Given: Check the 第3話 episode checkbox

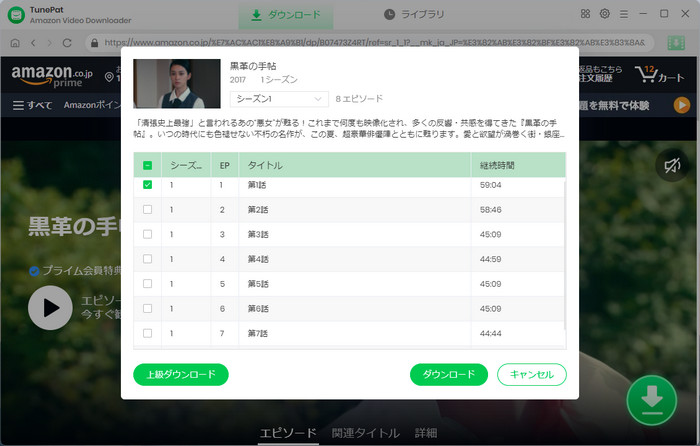Looking at the screenshot, I should click(147, 234).
